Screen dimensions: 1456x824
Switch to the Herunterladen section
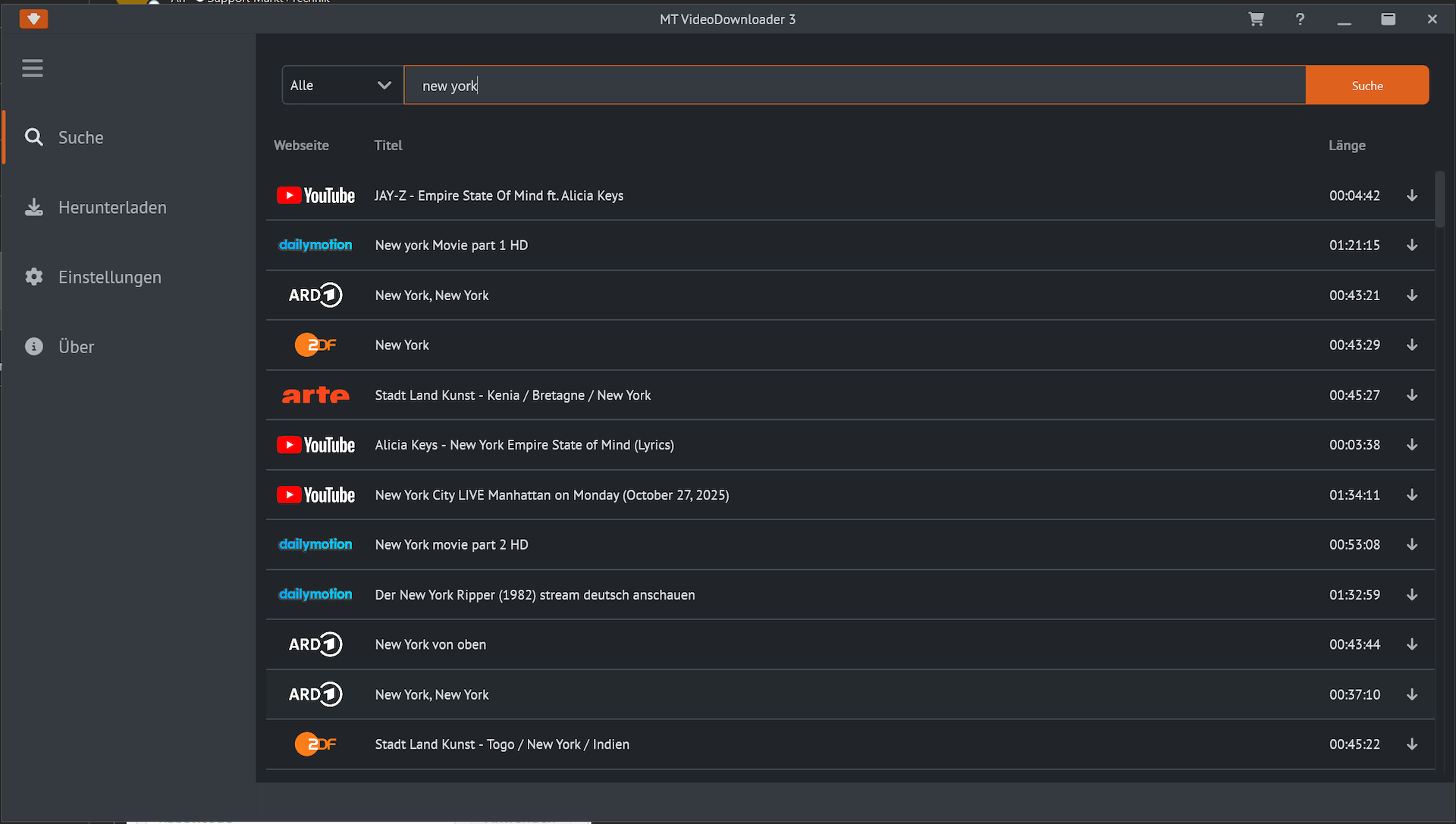point(112,208)
